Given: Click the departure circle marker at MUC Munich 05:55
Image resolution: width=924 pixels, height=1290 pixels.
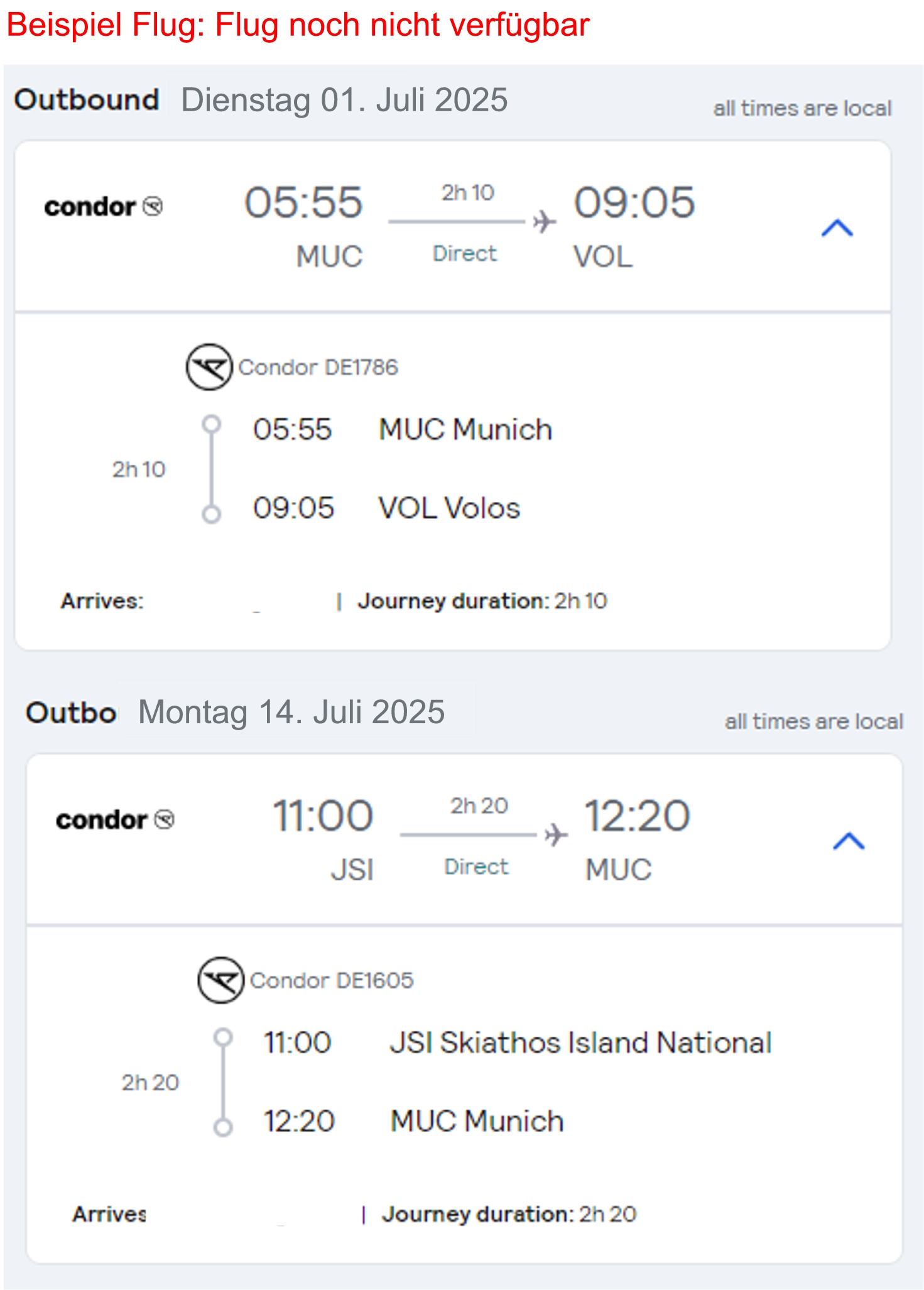Looking at the screenshot, I should click(212, 424).
